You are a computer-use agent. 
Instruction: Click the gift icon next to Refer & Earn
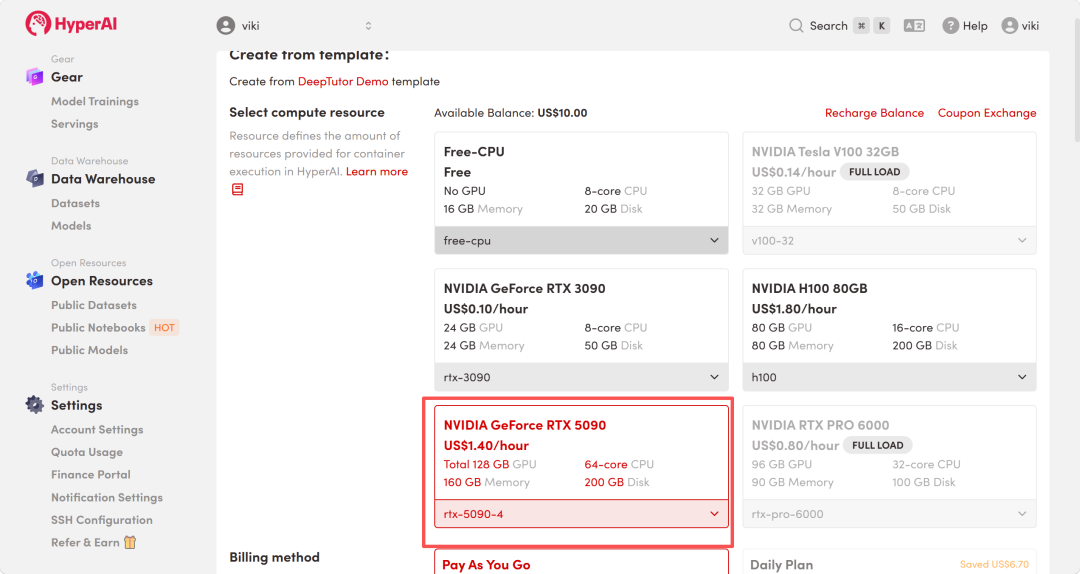point(130,542)
